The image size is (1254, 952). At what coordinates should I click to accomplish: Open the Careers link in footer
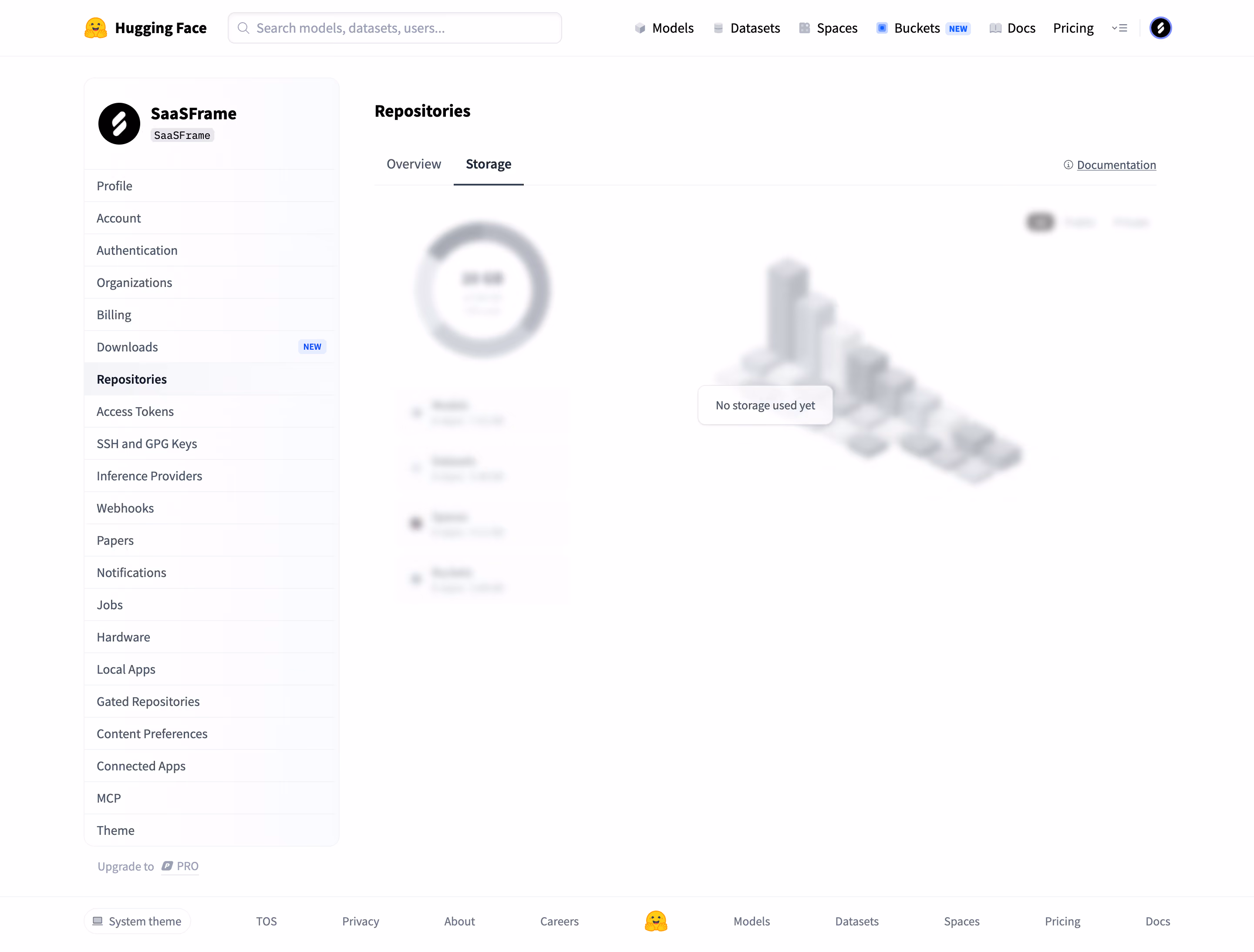click(x=559, y=921)
